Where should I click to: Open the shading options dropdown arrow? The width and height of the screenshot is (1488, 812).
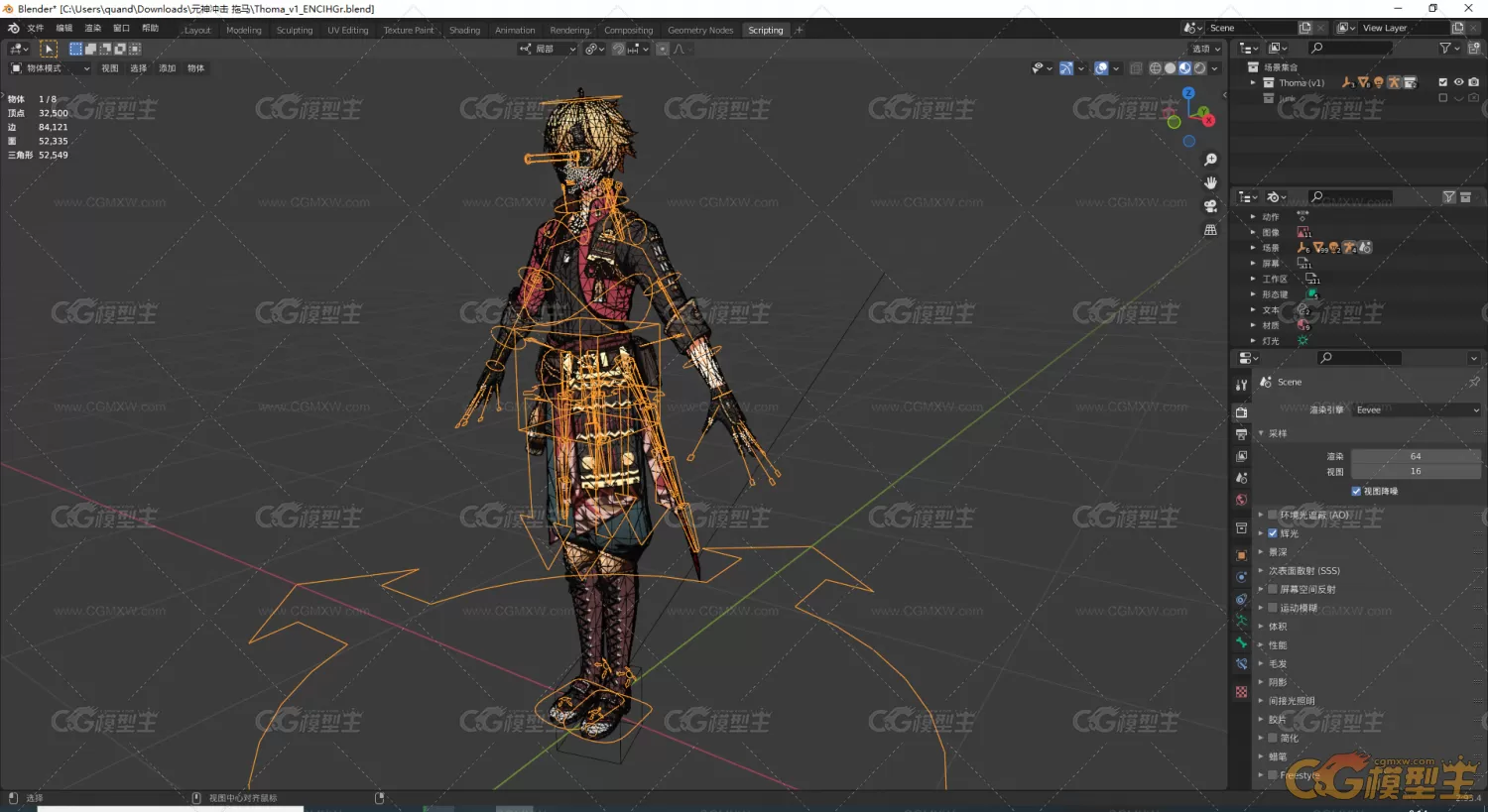pos(1215,68)
